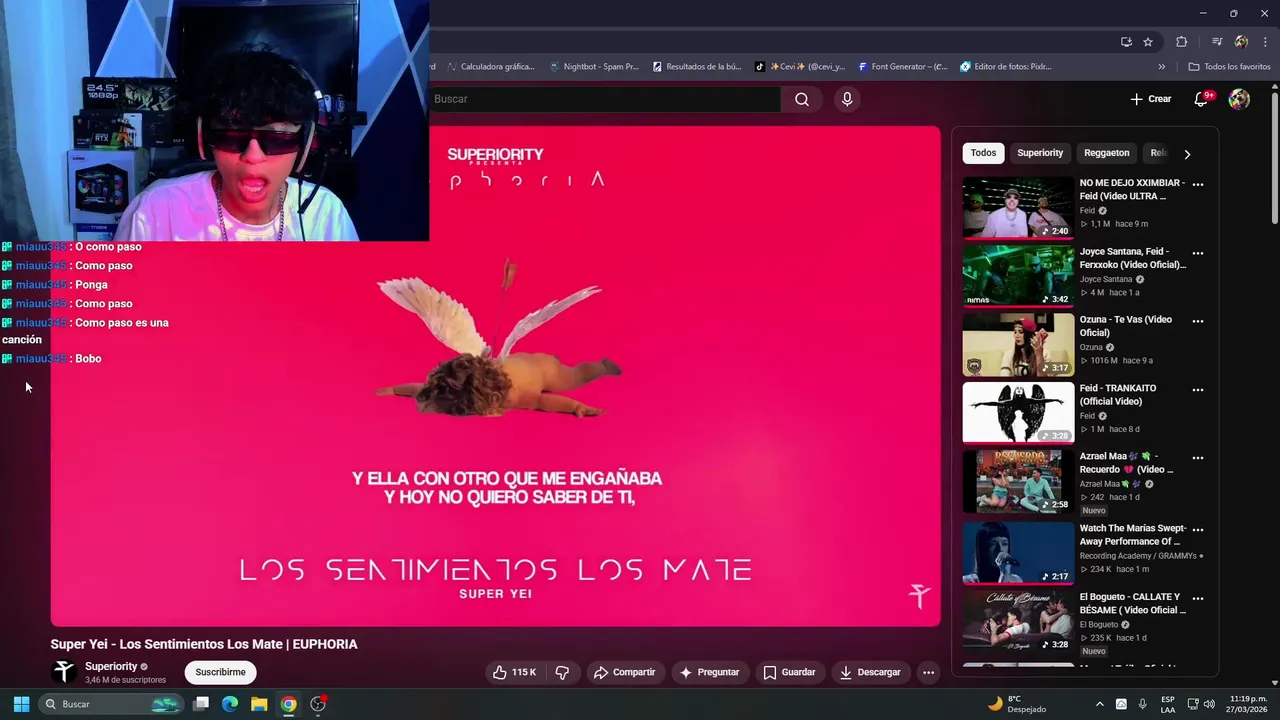Viewport: 1280px width, 720px height.
Task: Open options for Watch The Marias video
Action: 1198,529
